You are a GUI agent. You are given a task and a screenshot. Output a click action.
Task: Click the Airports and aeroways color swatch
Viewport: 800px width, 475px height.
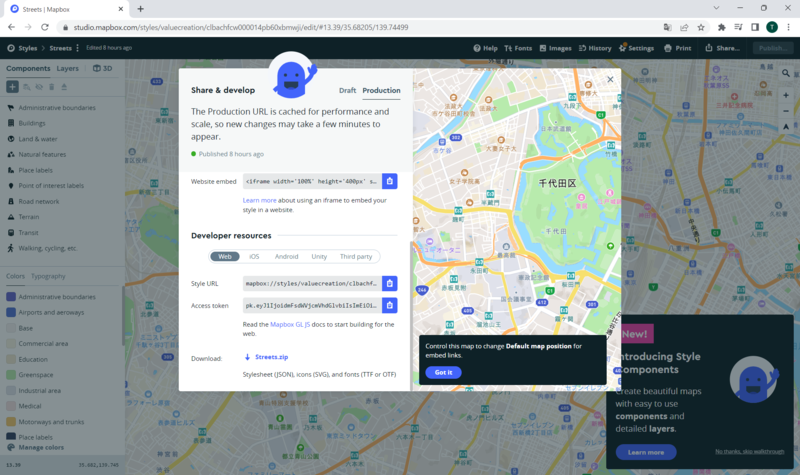click(x=11, y=312)
